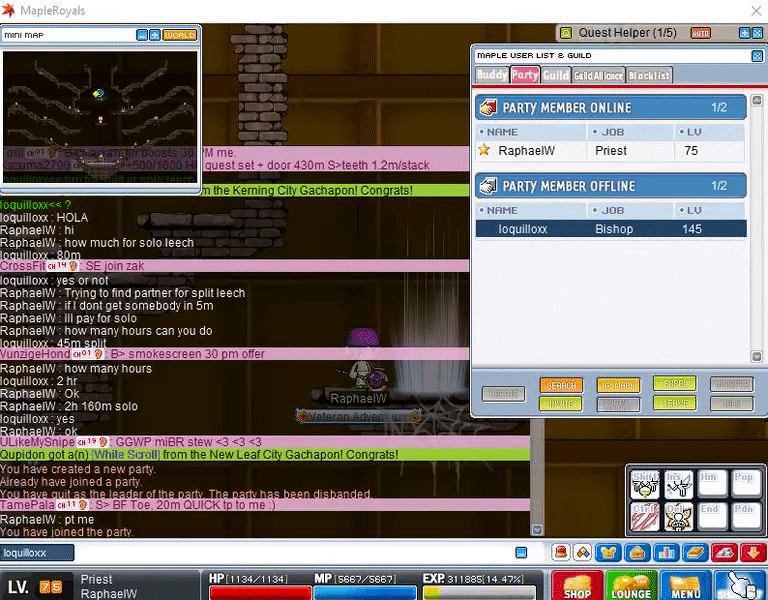This screenshot has height=600, width=768.
Task: Click the empty Hm quick slot
Action: coord(712,484)
